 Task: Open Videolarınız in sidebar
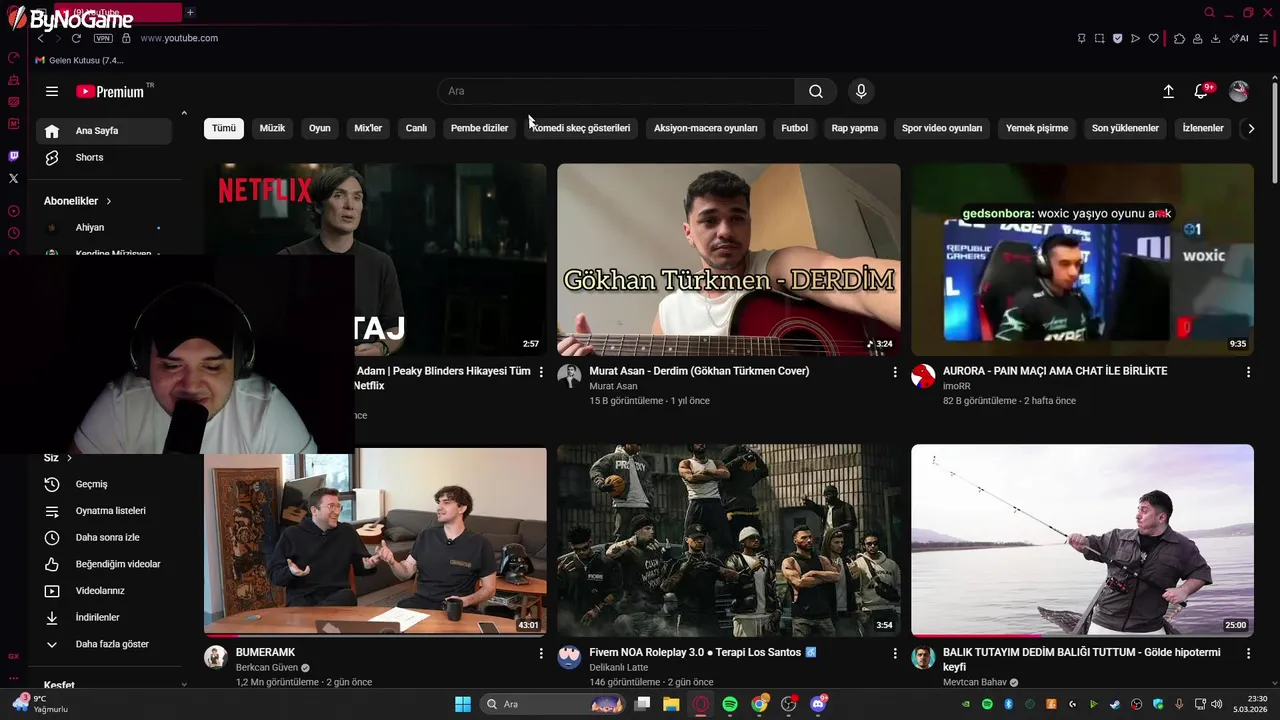(x=105, y=591)
